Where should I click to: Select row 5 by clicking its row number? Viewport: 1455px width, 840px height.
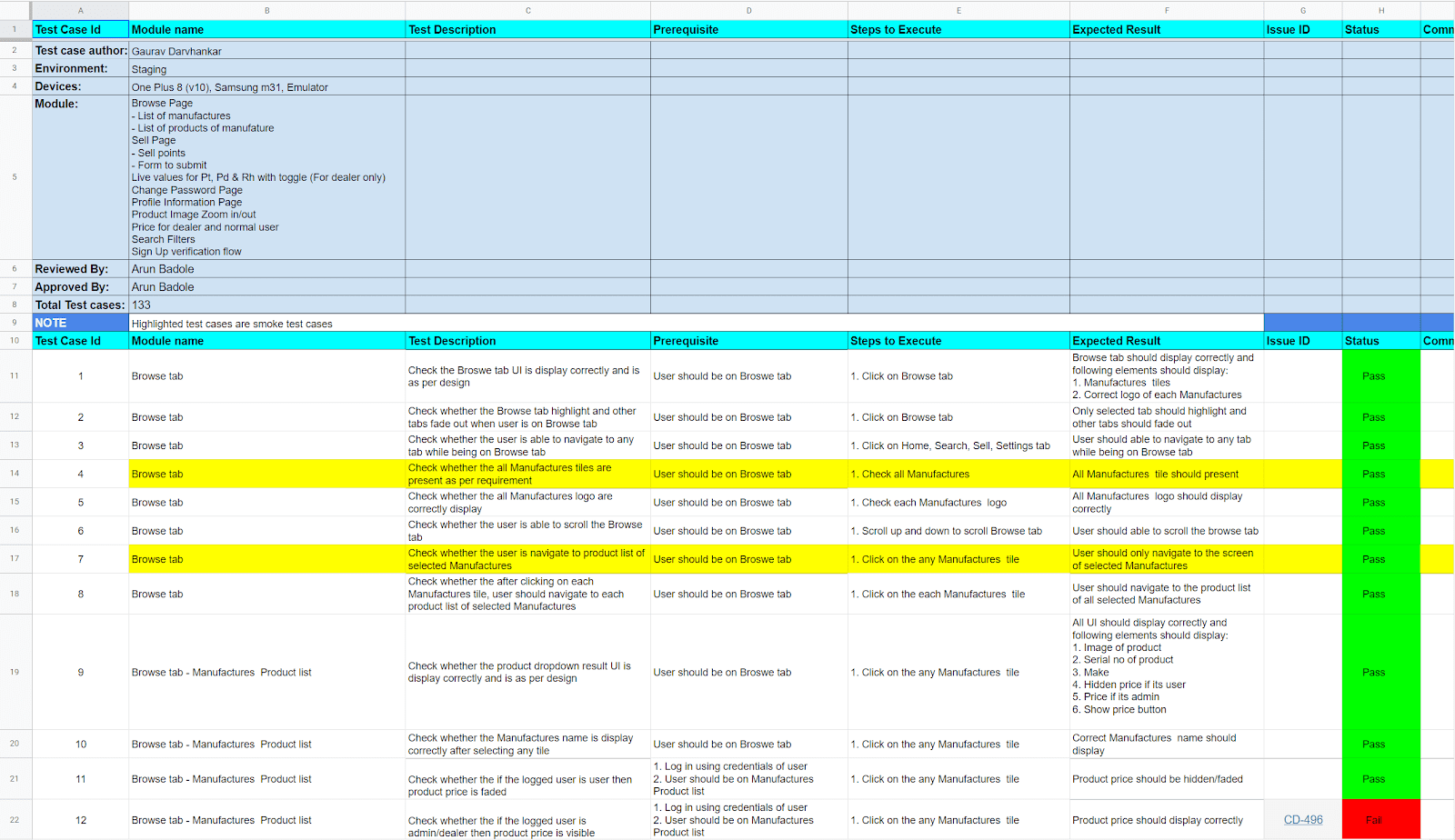point(15,176)
